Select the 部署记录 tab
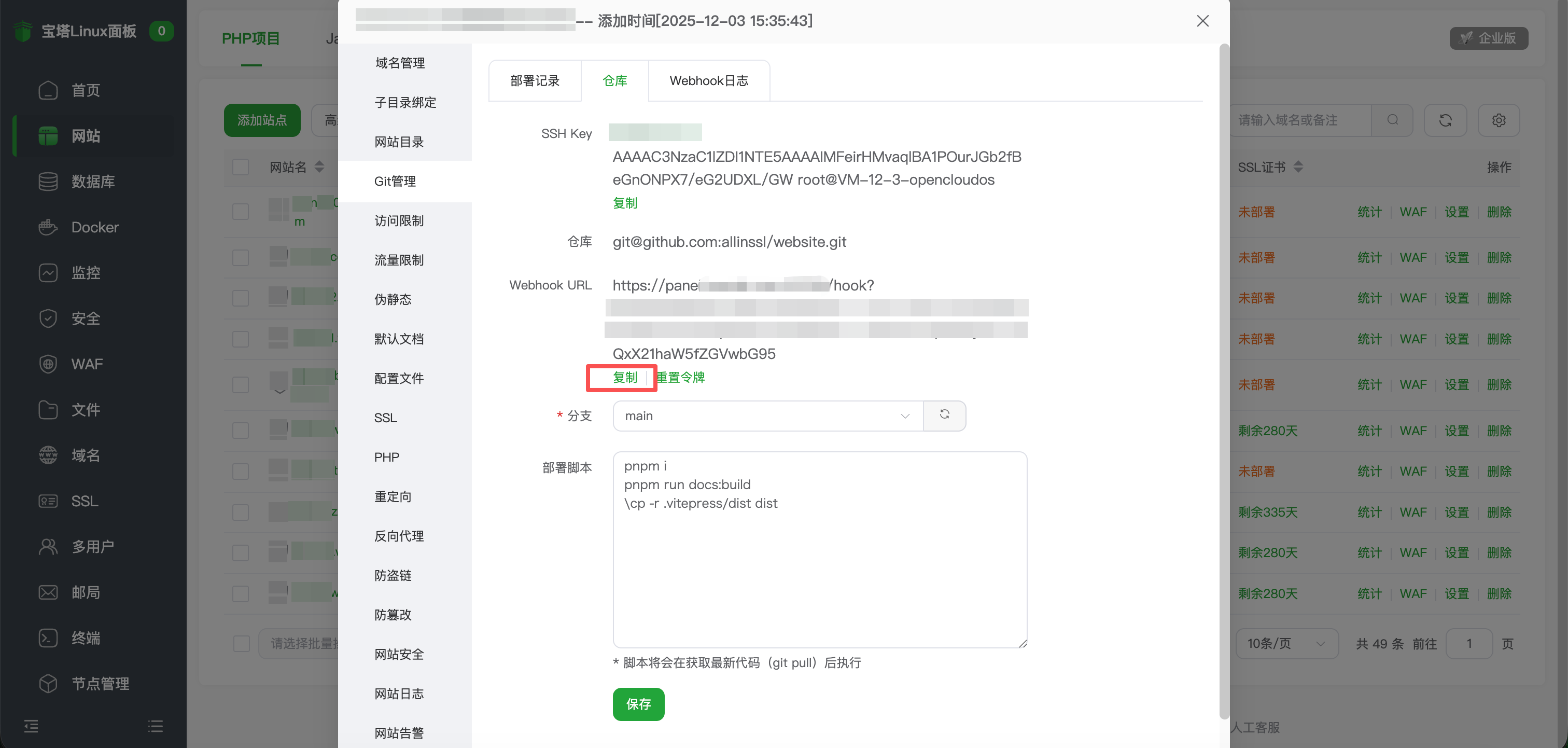 tap(535, 80)
